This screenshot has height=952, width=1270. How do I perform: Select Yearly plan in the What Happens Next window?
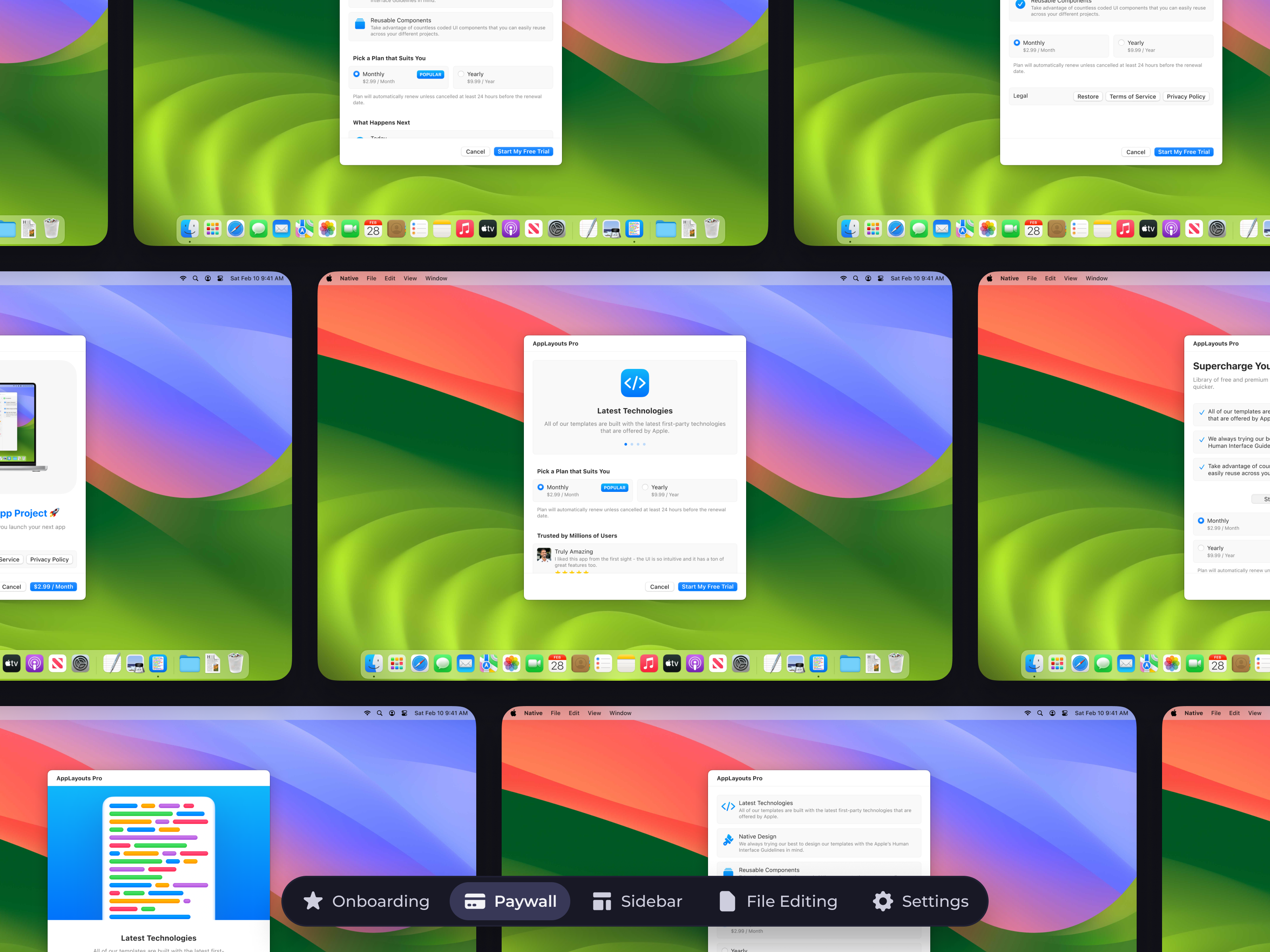coord(503,77)
